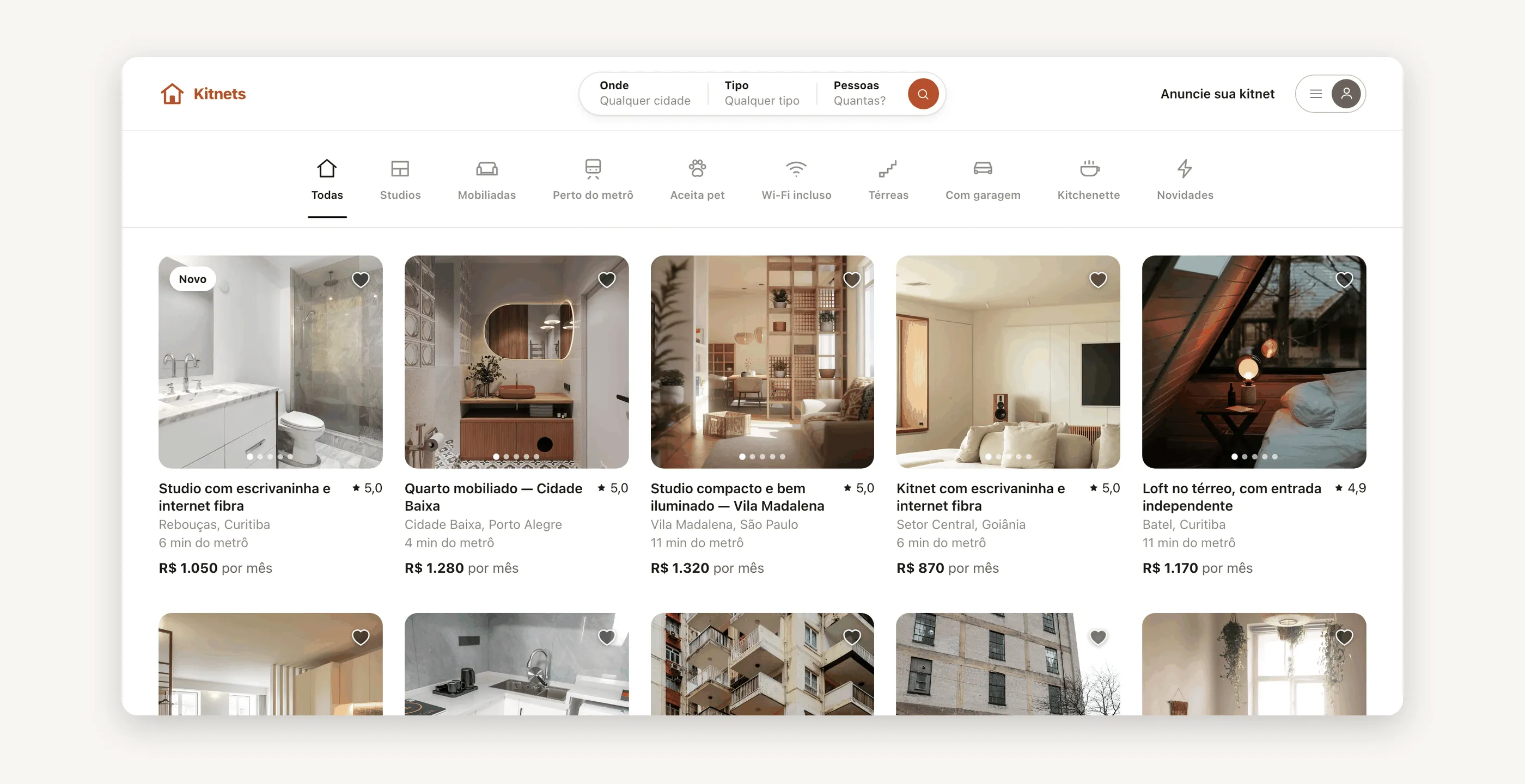This screenshot has width=1525, height=784.
Task: Toggle heart on Setor Central Goiânia kitnet
Action: pos(1098,279)
